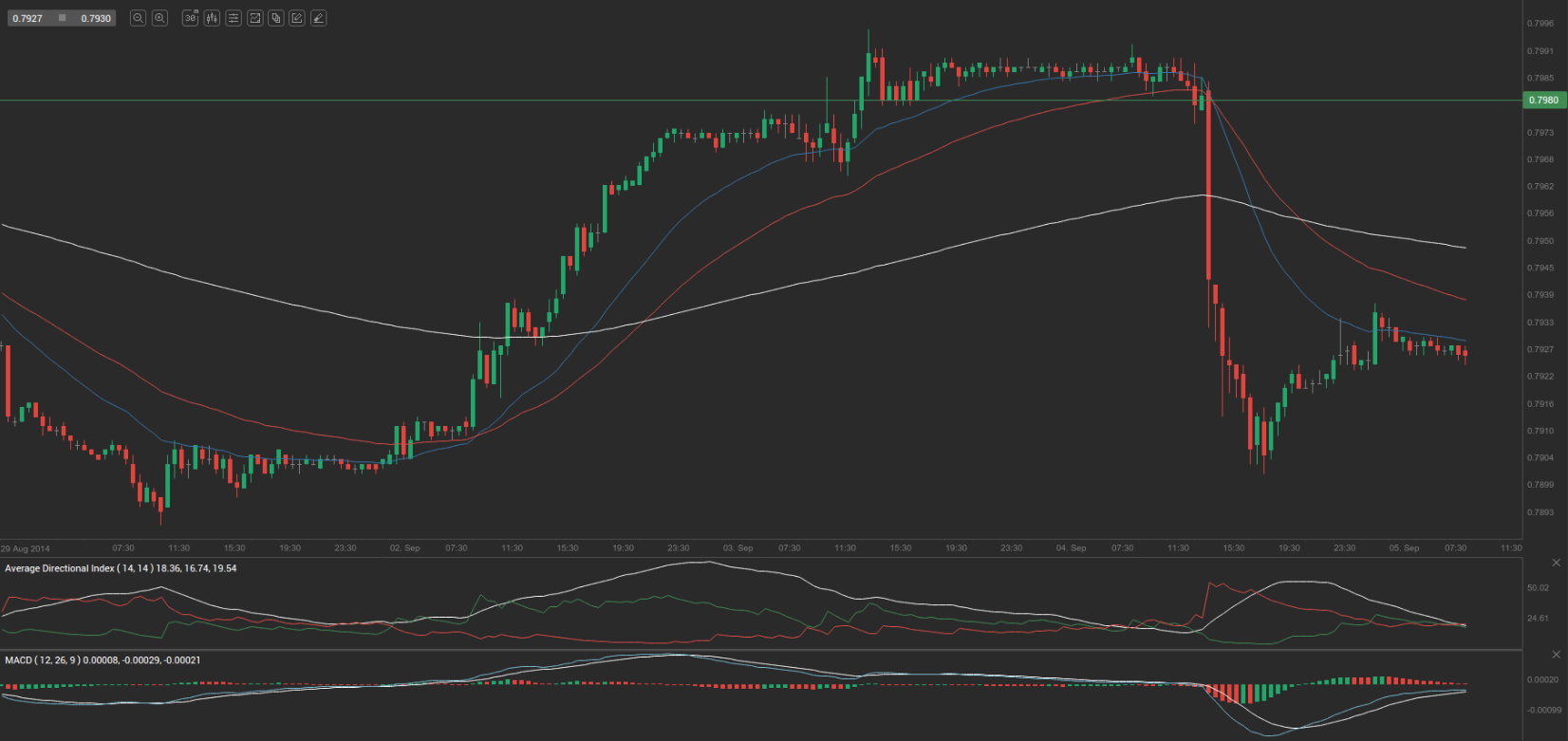The height and width of the screenshot is (741, 1568).
Task: Open the 30m timeframe selector
Action: pyautogui.click(x=190, y=18)
